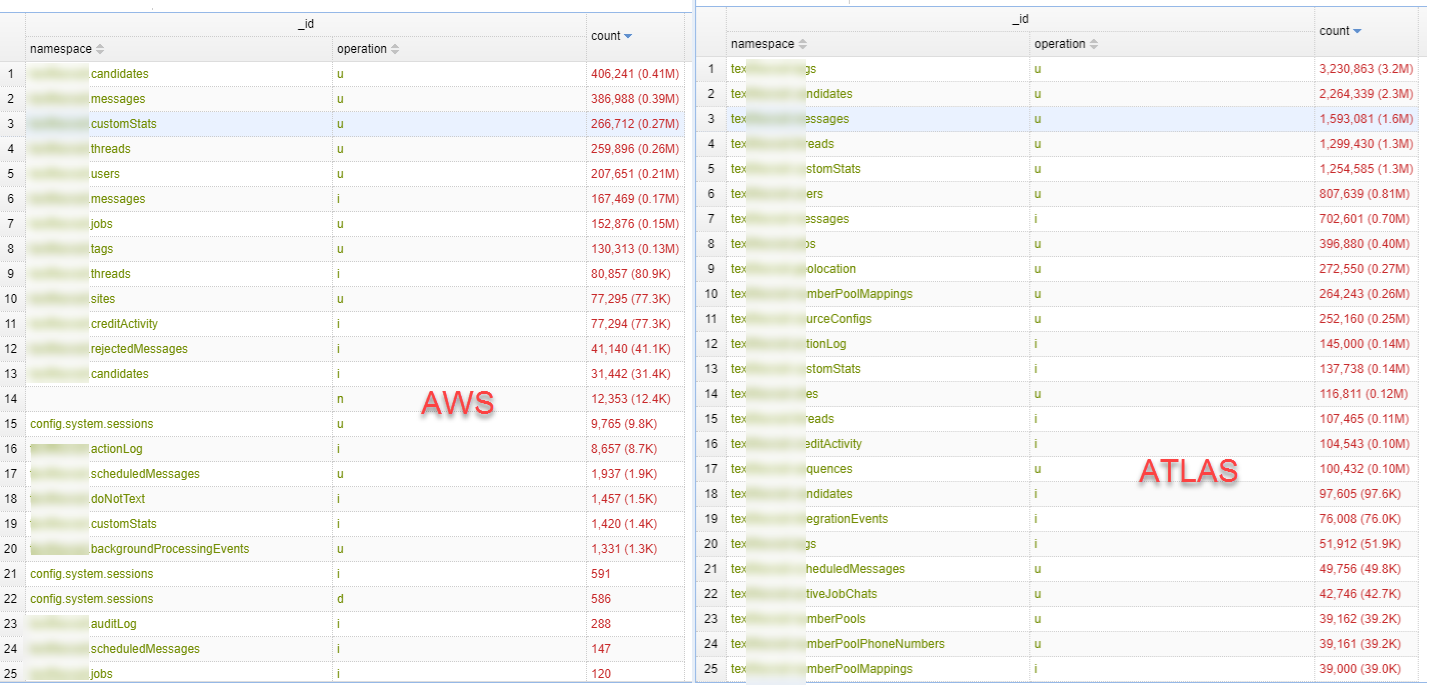Screen dimensions: 1429x685
Task: Toggle sort order on the AWS operation column
Action: coord(360,48)
